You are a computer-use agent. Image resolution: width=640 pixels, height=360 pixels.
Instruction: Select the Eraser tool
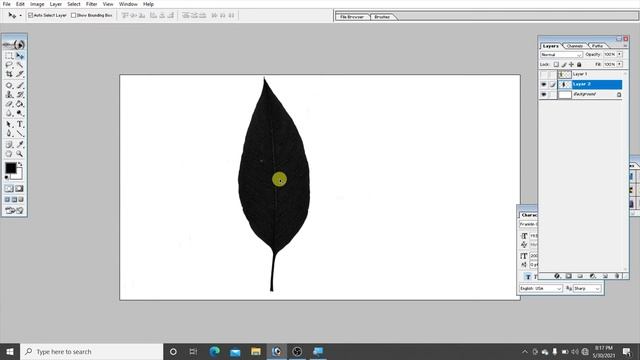click(x=9, y=104)
